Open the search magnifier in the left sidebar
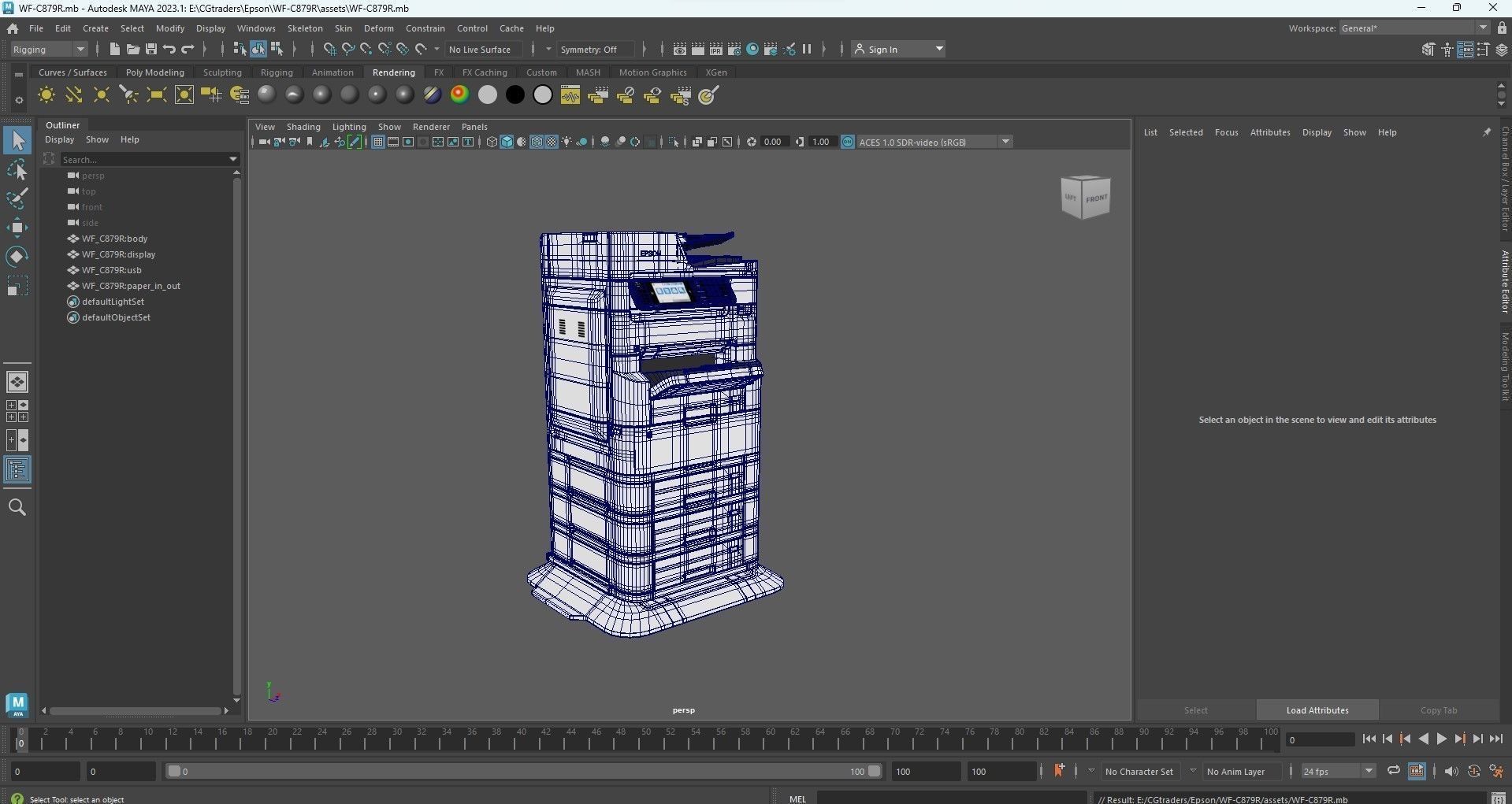 [x=17, y=507]
